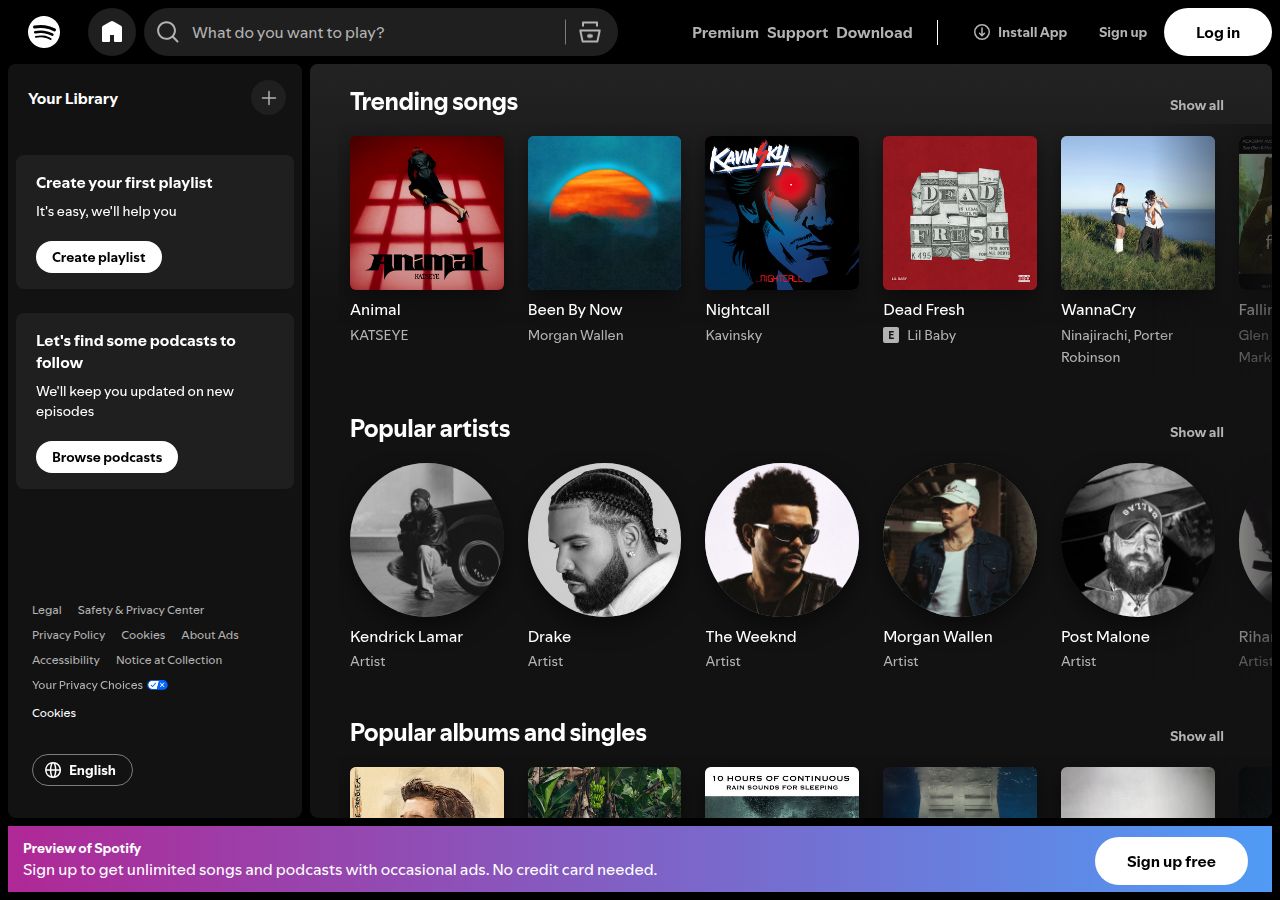Click the Log in button
Image resolution: width=1280 pixels, height=900 pixels.
click(x=1218, y=32)
